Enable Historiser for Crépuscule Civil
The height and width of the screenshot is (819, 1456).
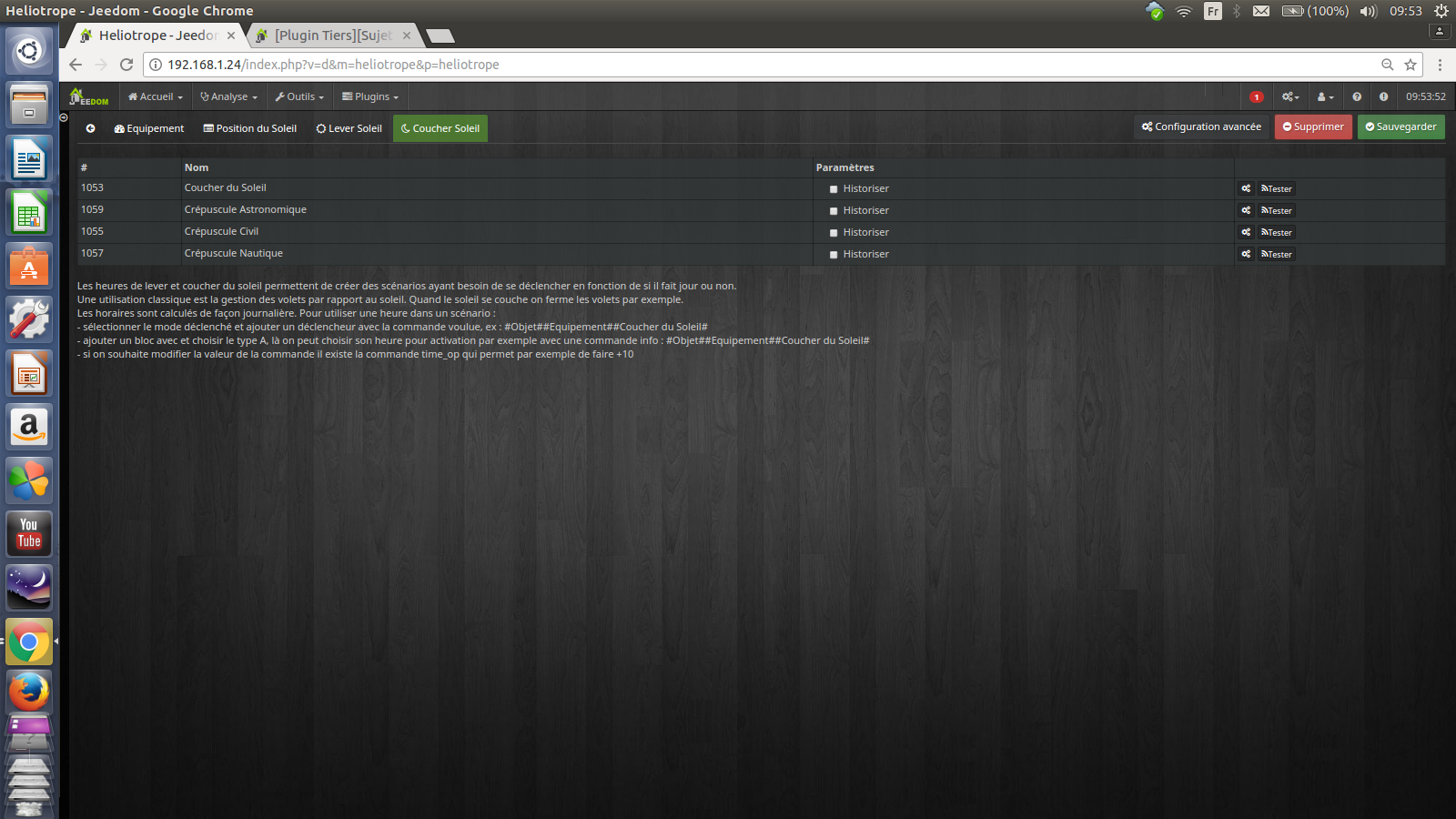(x=834, y=233)
